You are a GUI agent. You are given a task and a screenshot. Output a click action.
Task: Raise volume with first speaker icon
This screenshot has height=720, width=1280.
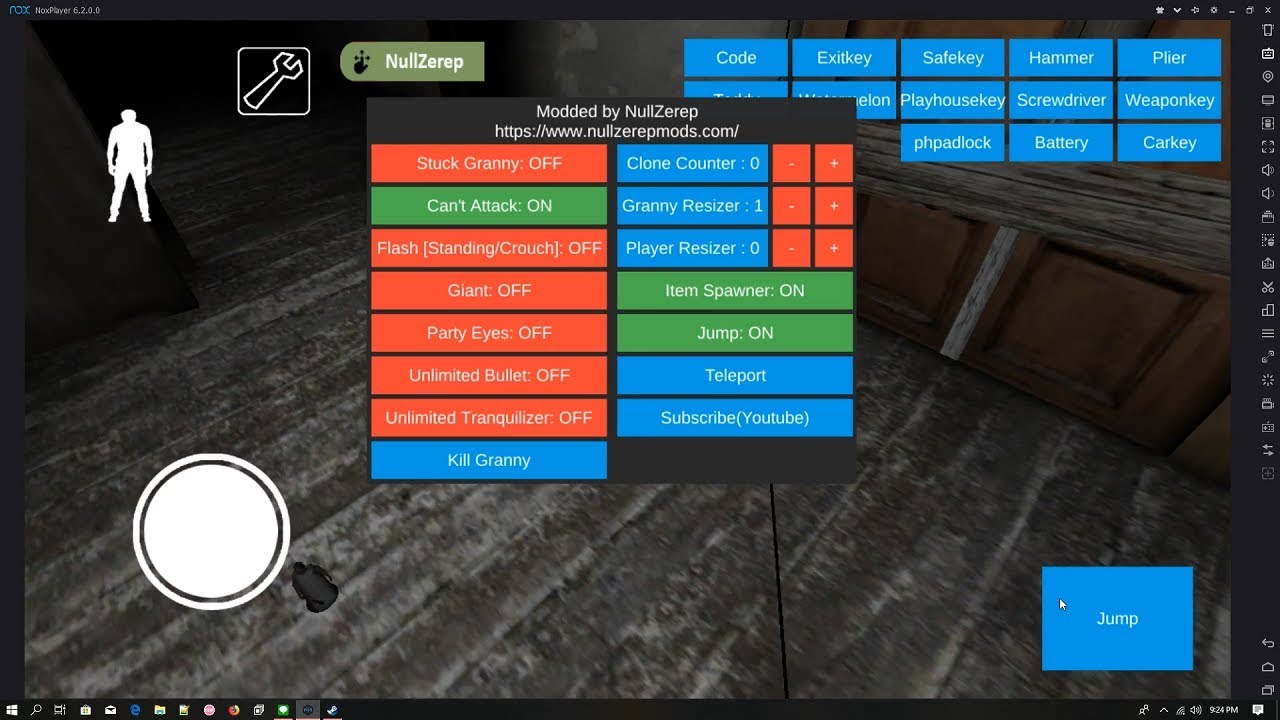click(x=1268, y=170)
